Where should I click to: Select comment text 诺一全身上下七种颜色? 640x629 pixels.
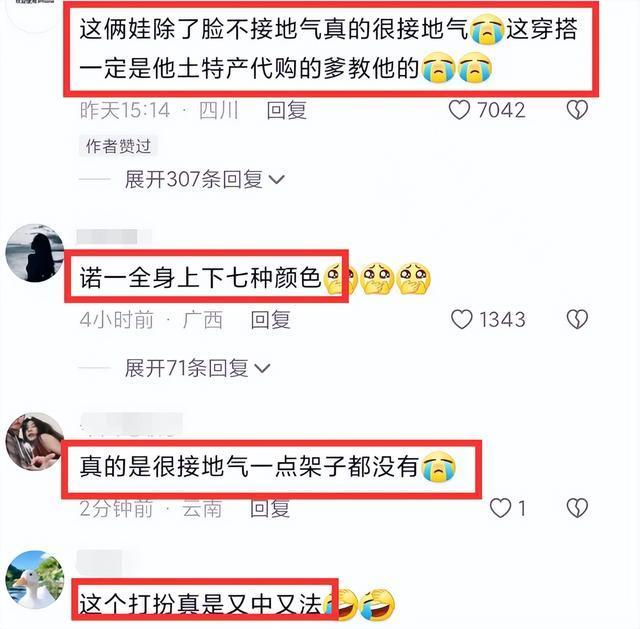pos(200,278)
